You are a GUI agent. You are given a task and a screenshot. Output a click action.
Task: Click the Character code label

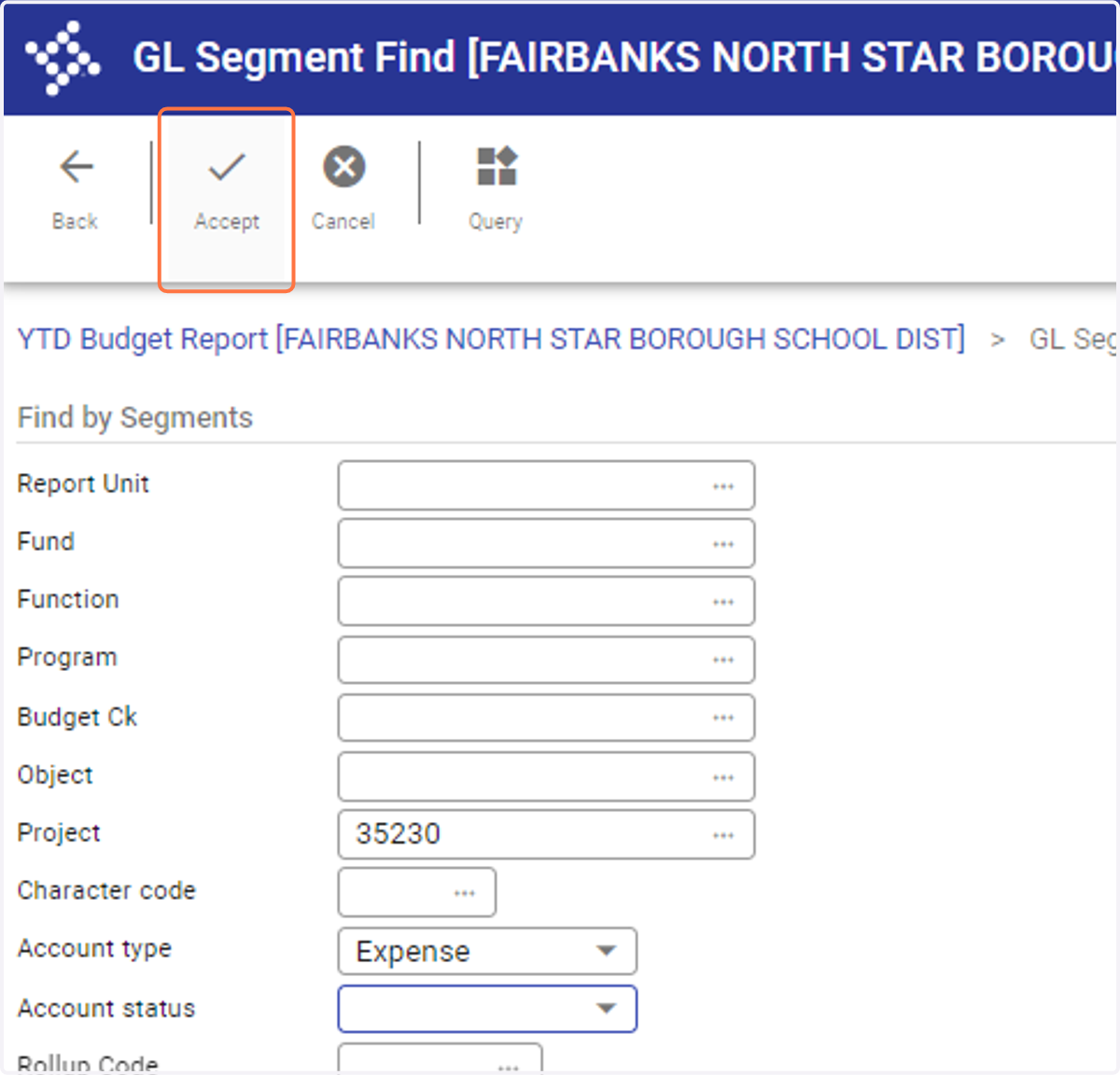click(x=106, y=890)
